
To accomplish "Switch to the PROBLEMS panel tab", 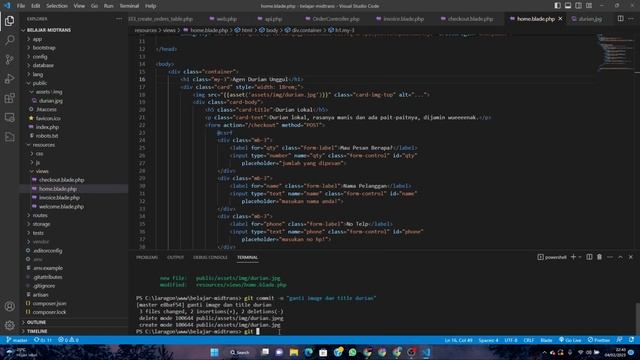I will [147, 258].
